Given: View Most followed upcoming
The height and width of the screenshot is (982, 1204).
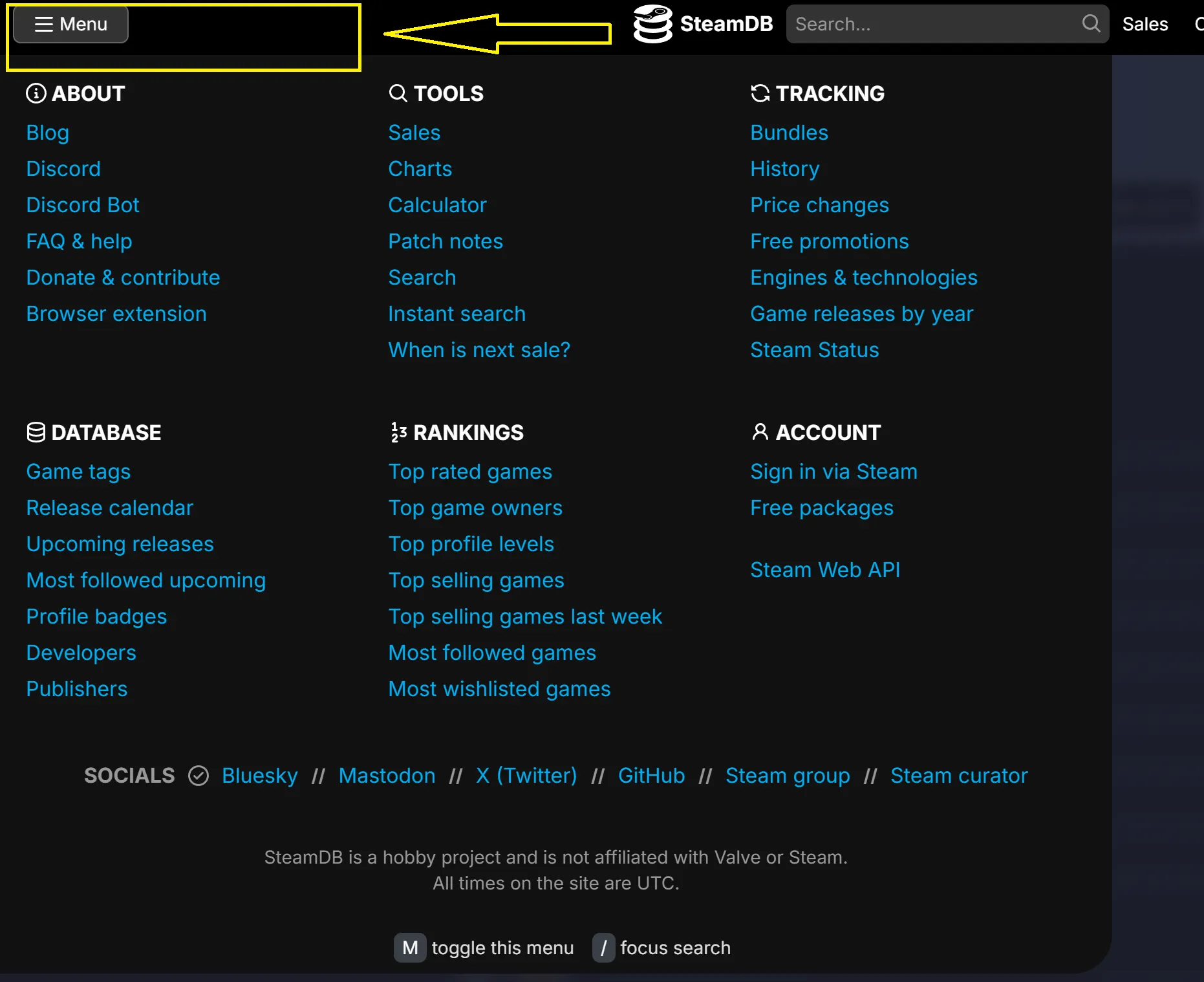Looking at the screenshot, I should point(146,580).
